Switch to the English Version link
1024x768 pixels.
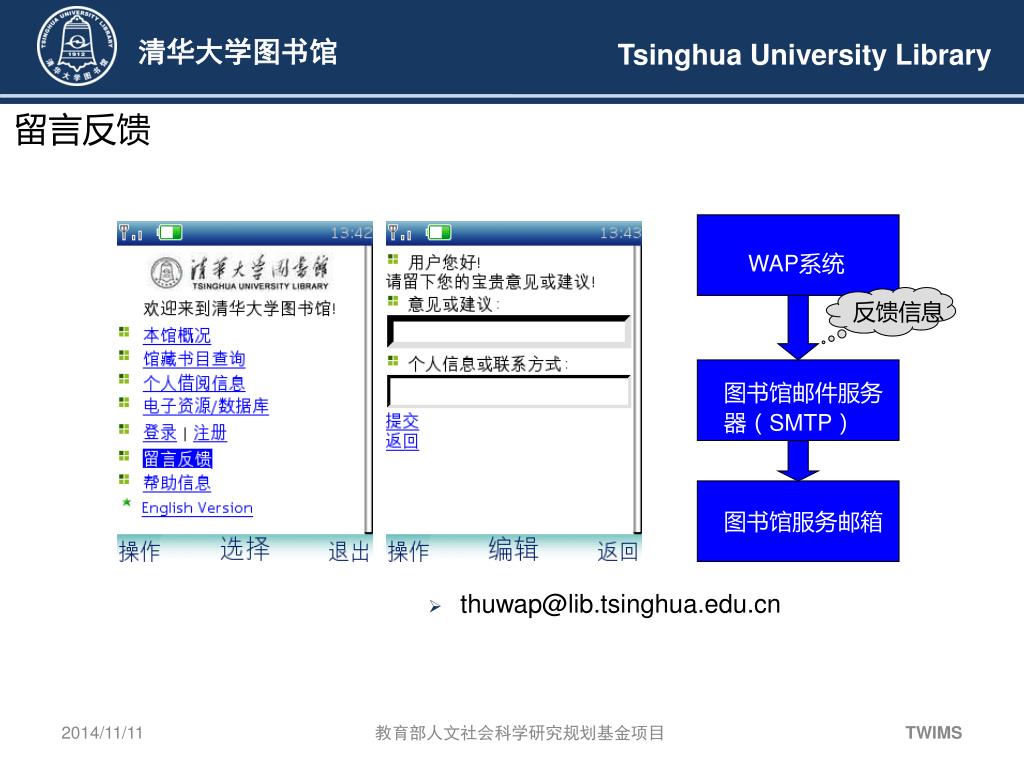197,508
